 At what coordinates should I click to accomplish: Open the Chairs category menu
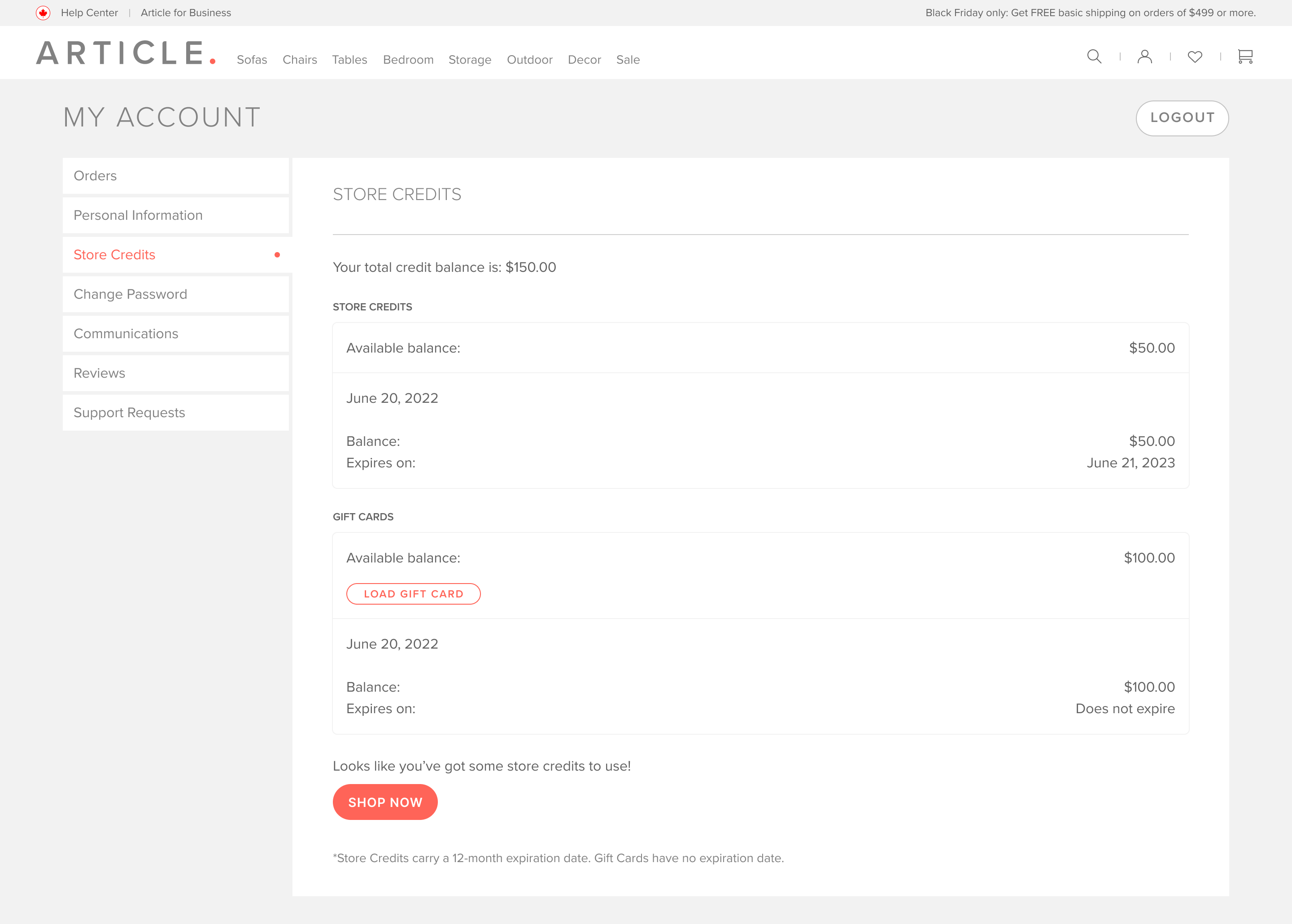[300, 60]
